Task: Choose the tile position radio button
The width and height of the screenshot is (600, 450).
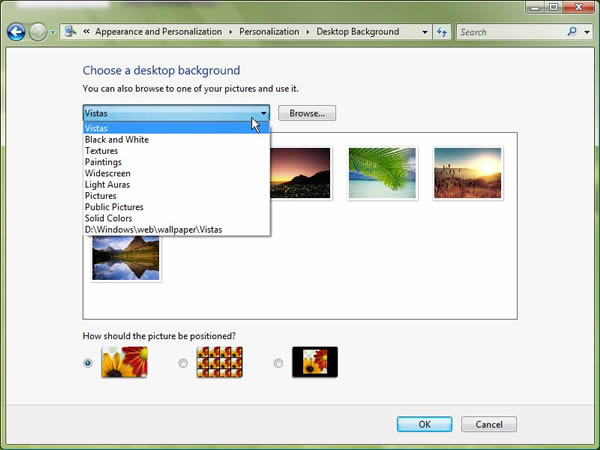Action: (x=183, y=363)
